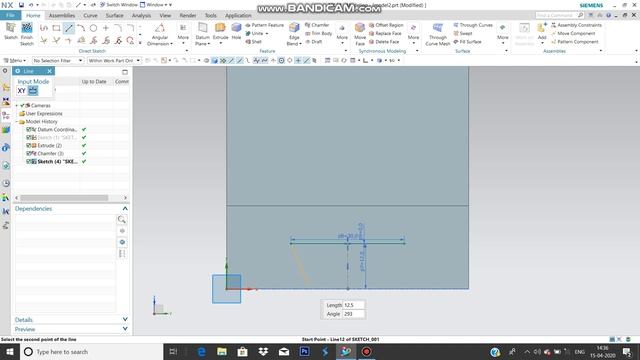The height and width of the screenshot is (360, 640).
Task: Click the Angle input field
Action: tap(353, 314)
